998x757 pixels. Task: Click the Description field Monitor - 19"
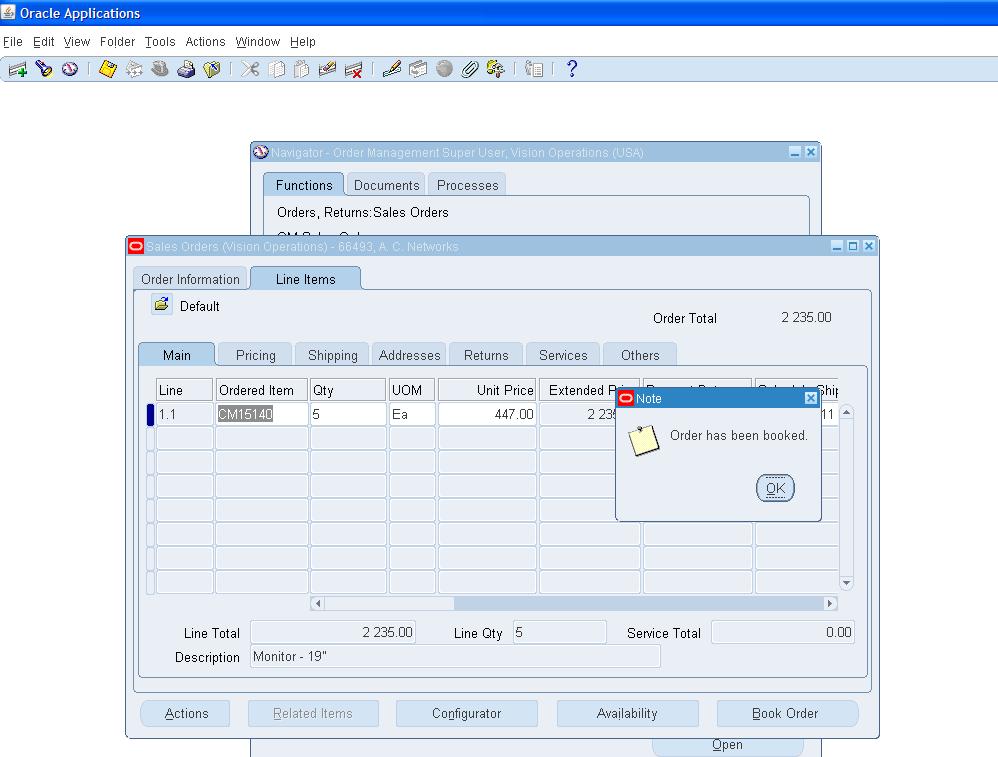click(x=456, y=656)
